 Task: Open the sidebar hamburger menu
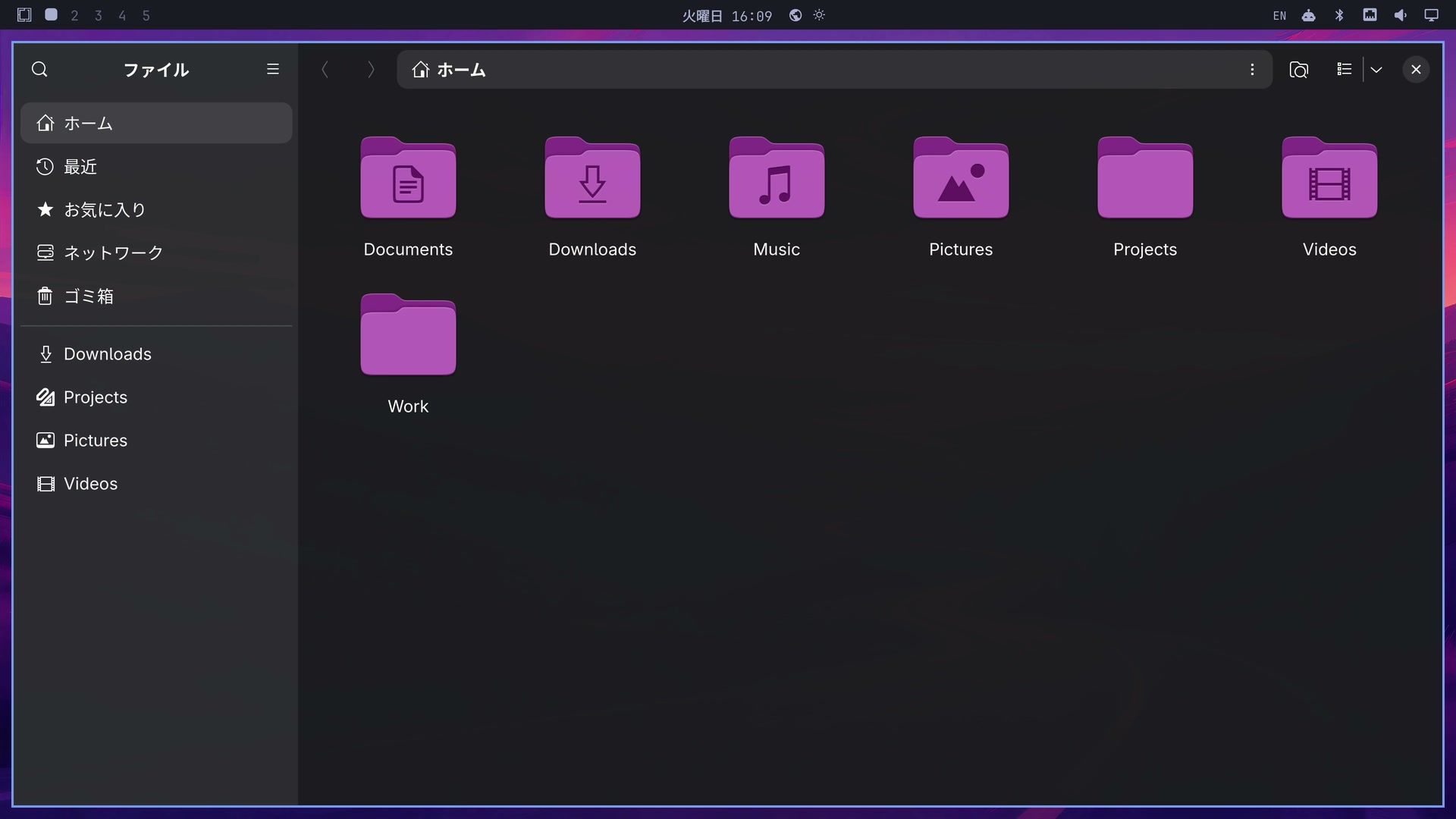coord(273,70)
